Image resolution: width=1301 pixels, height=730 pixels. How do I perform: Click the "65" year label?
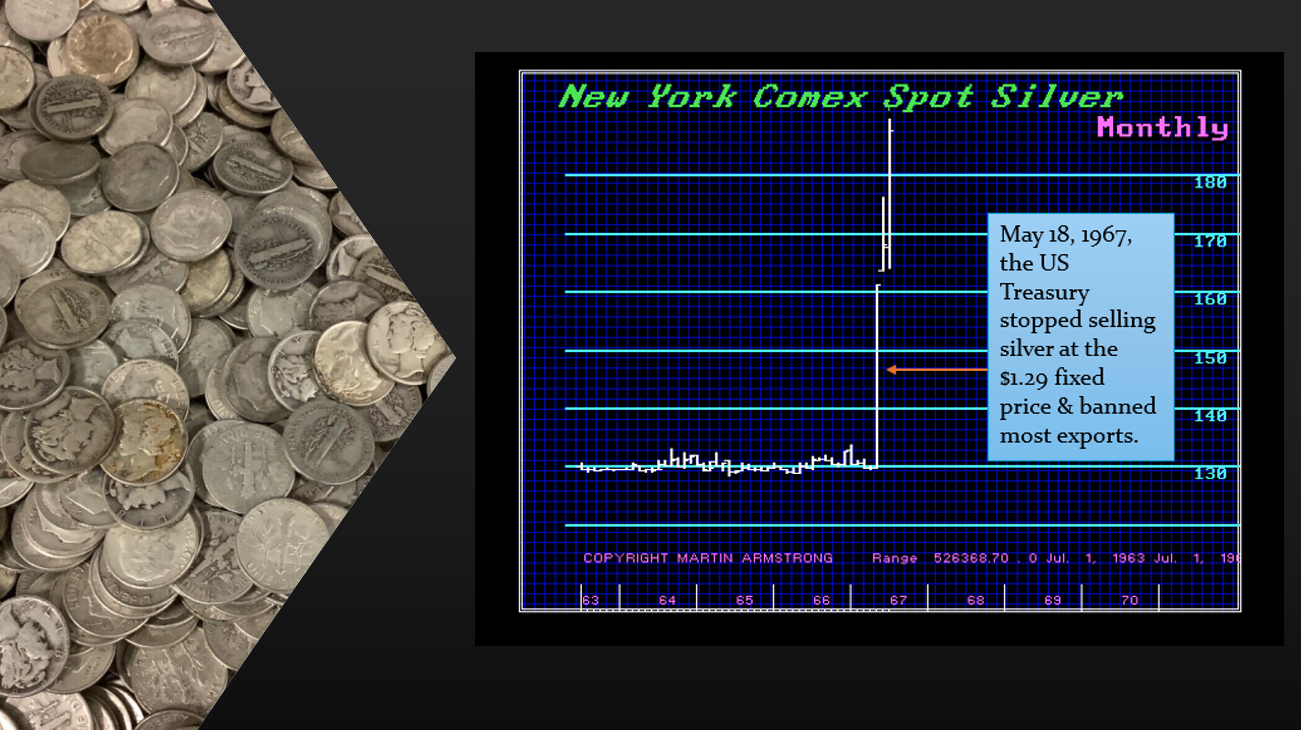[744, 600]
